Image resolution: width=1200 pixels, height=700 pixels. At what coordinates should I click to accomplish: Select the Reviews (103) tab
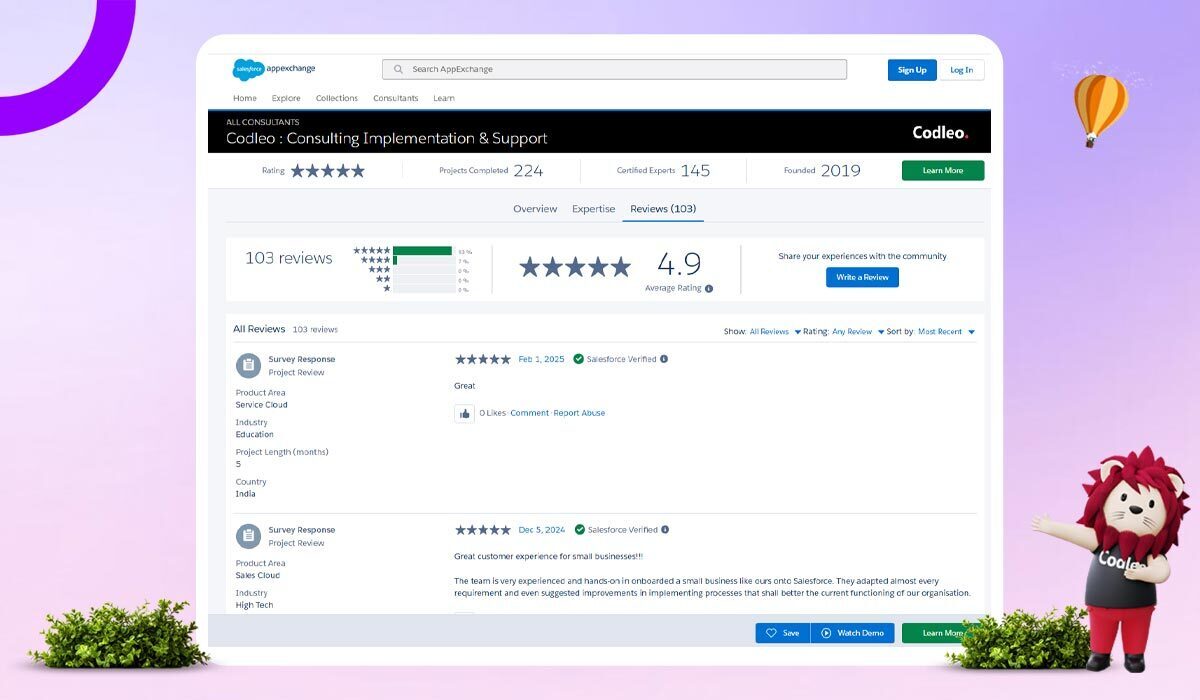point(663,209)
